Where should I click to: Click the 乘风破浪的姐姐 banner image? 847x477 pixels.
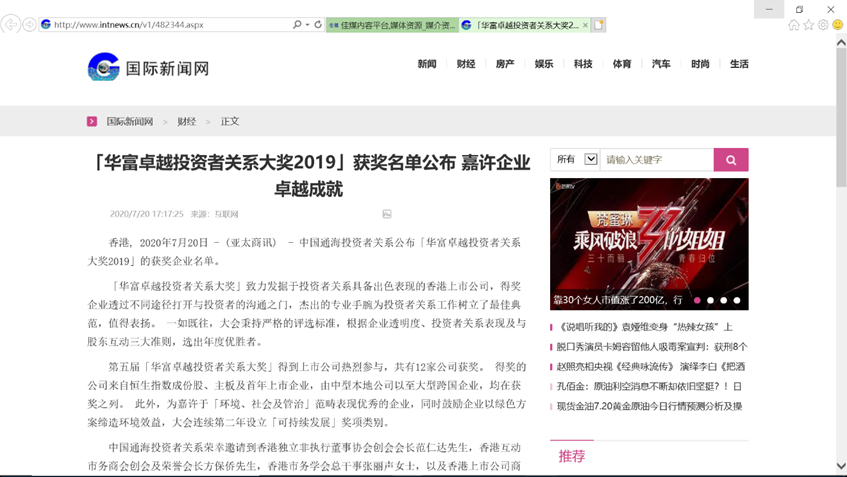[x=649, y=244]
